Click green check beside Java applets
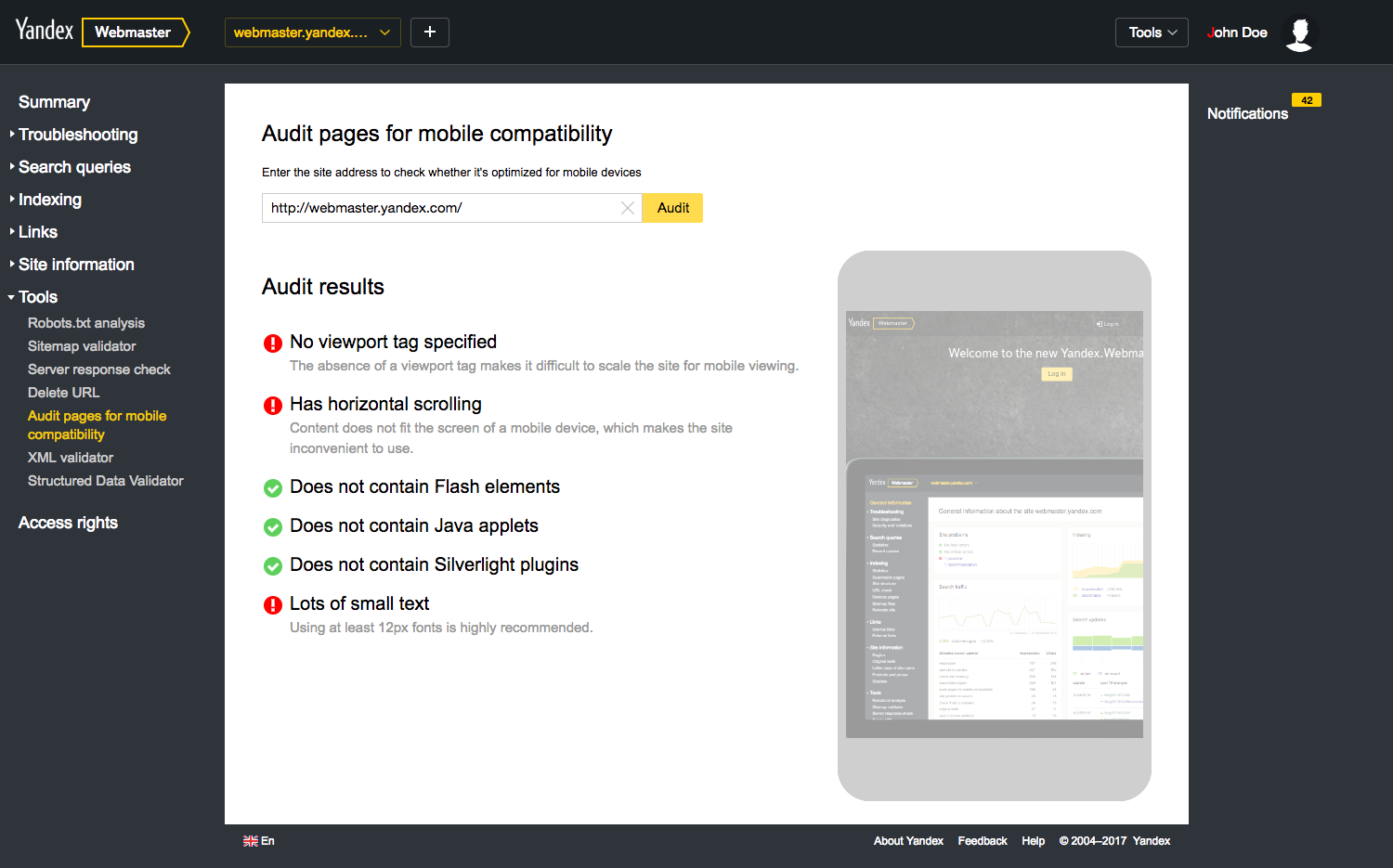 pos(273,527)
